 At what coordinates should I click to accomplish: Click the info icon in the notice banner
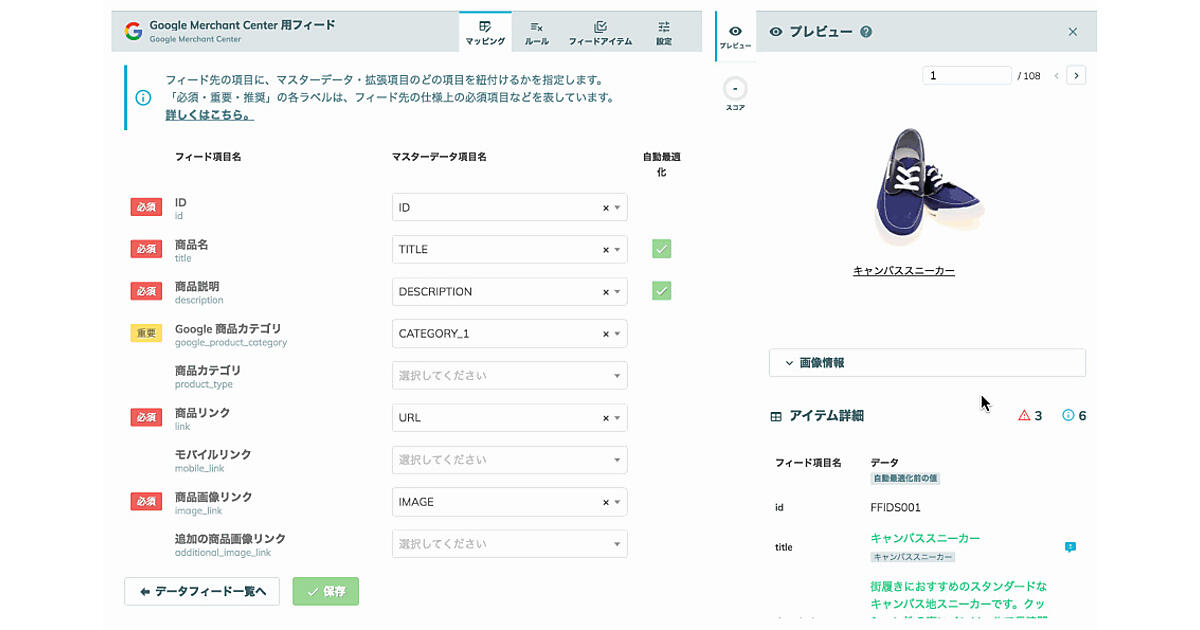143,98
